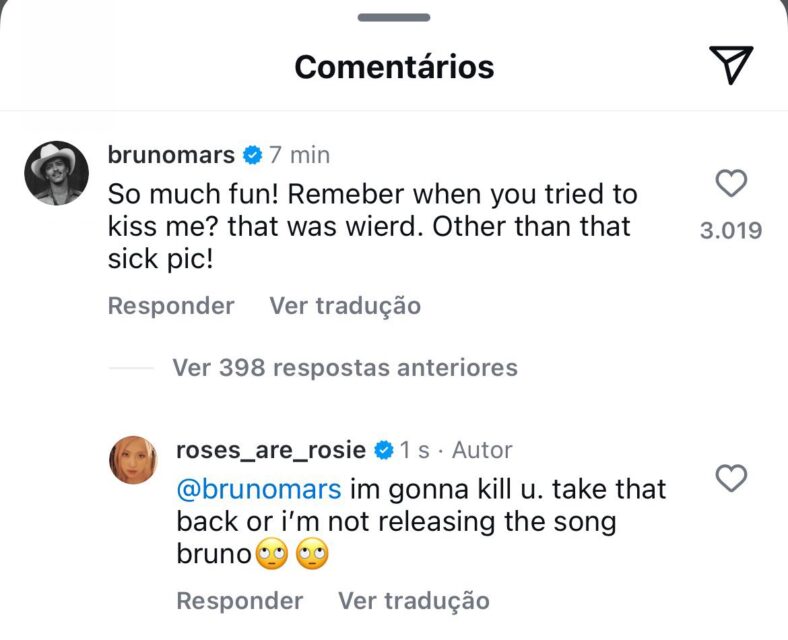Tap the Autor label on the reply
Screen dimensions: 788x640
pos(482,451)
